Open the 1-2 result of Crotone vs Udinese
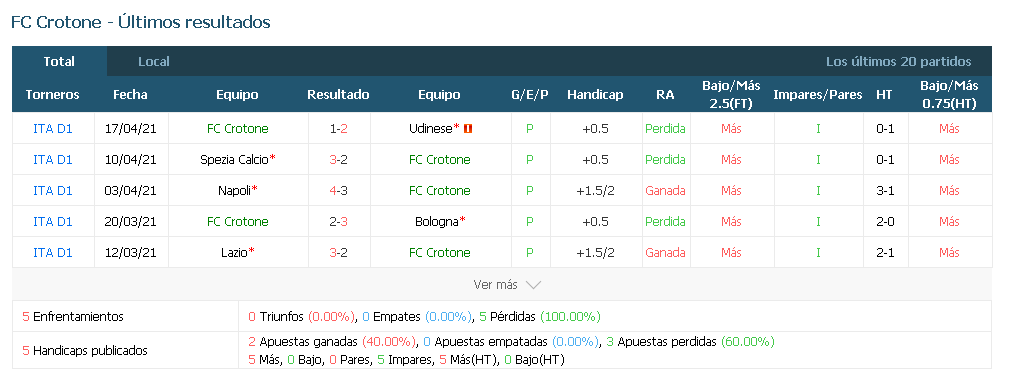 pyautogui.click(x=338, y=129)
